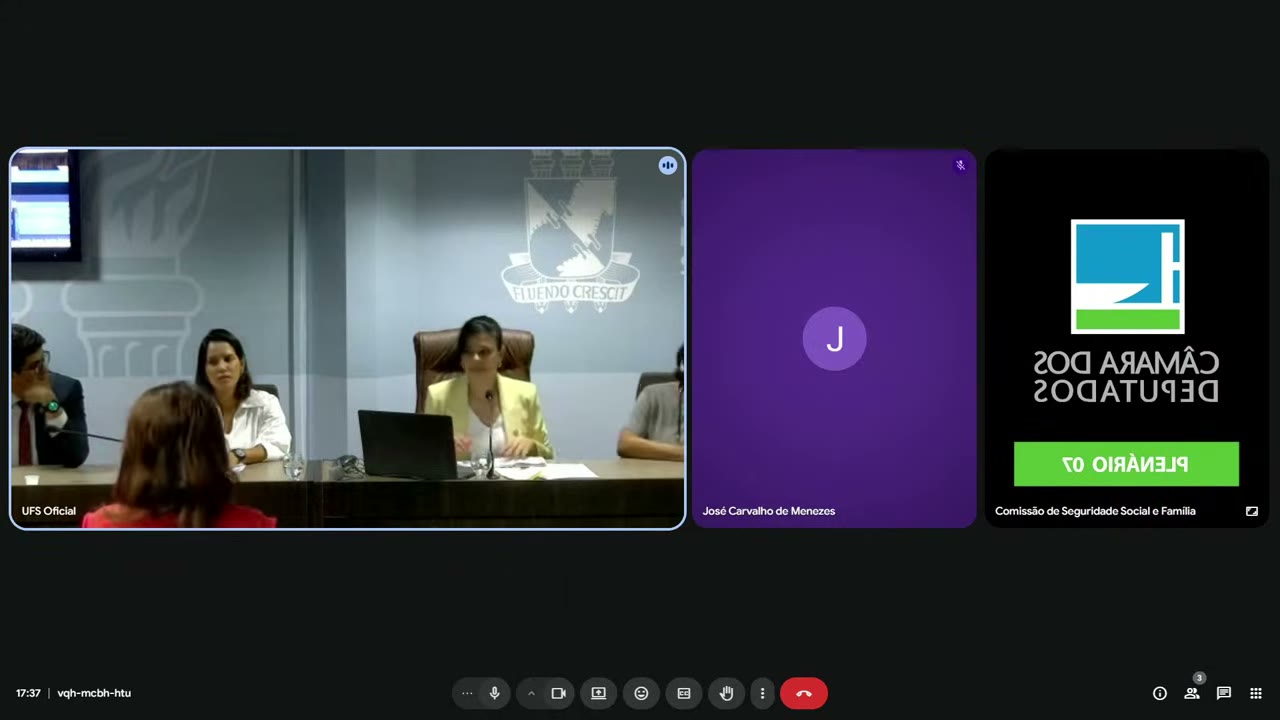Click the name label UFS Oficial

pos(49,511)
